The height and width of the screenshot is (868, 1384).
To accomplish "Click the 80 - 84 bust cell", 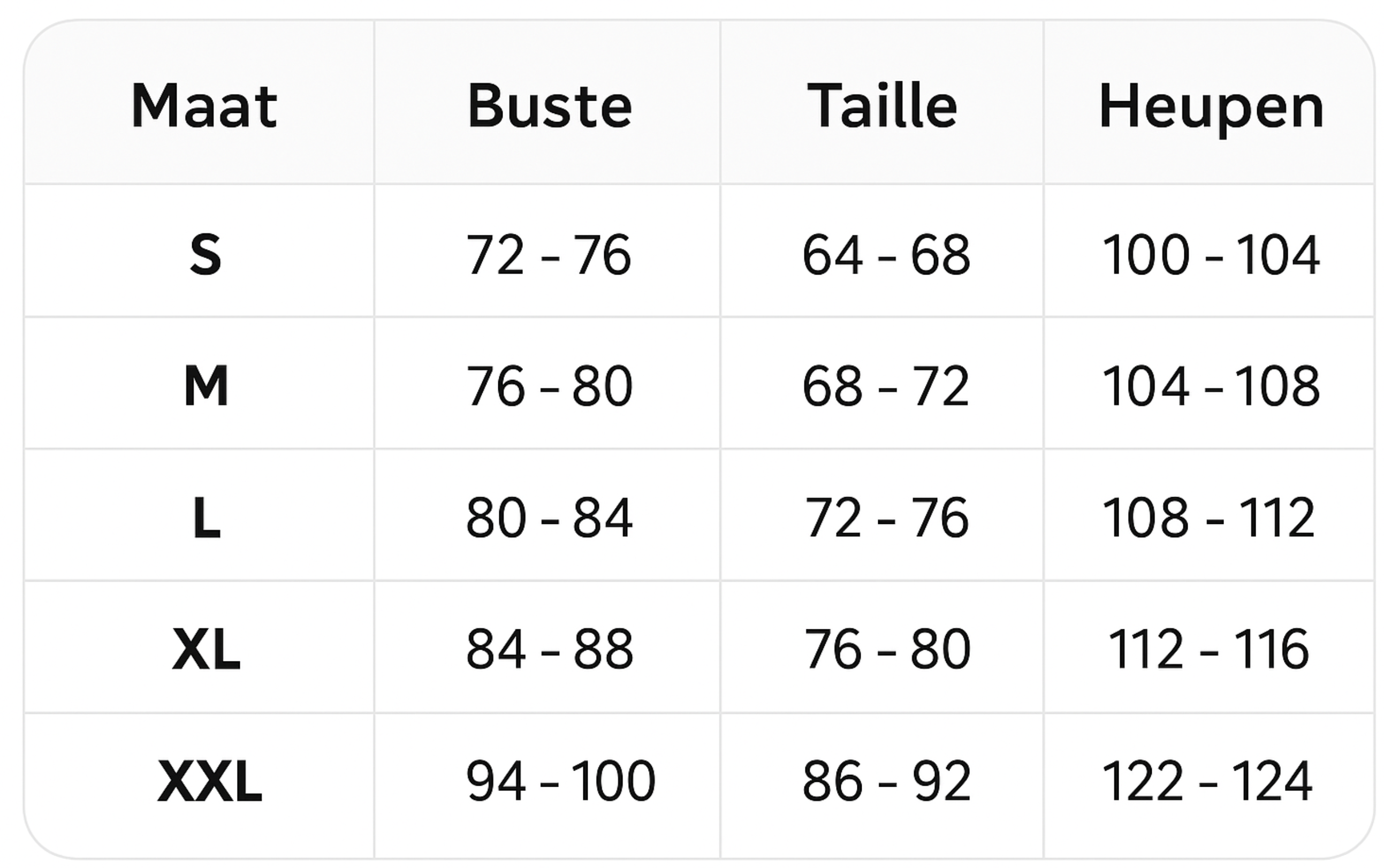I will (549, 518).
